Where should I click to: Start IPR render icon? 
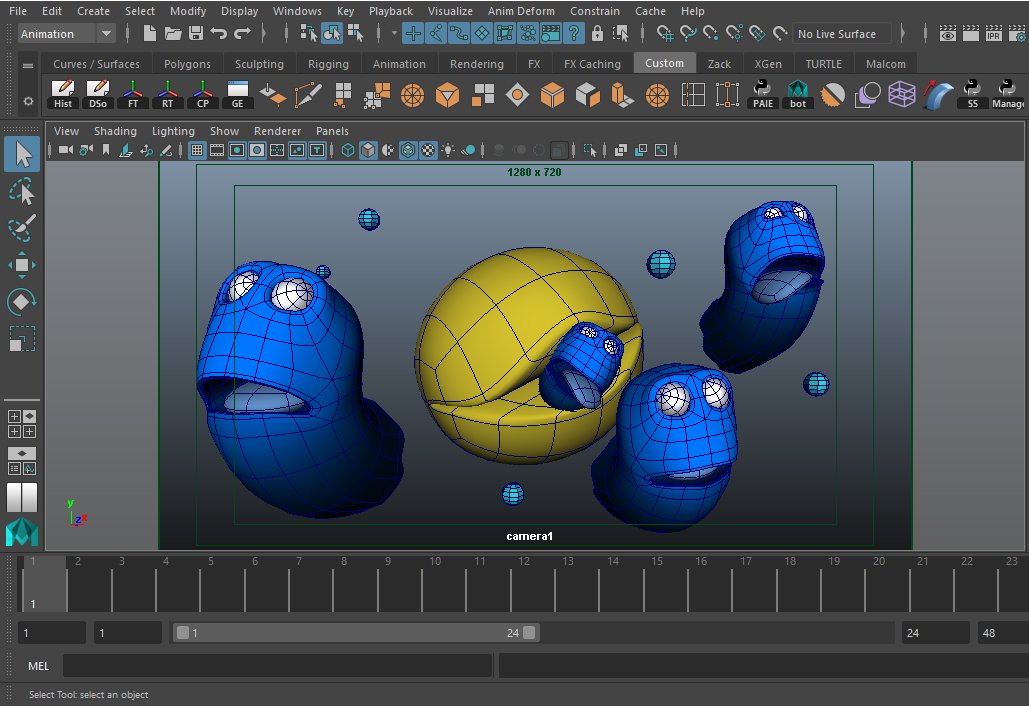(x=994, y=33)
